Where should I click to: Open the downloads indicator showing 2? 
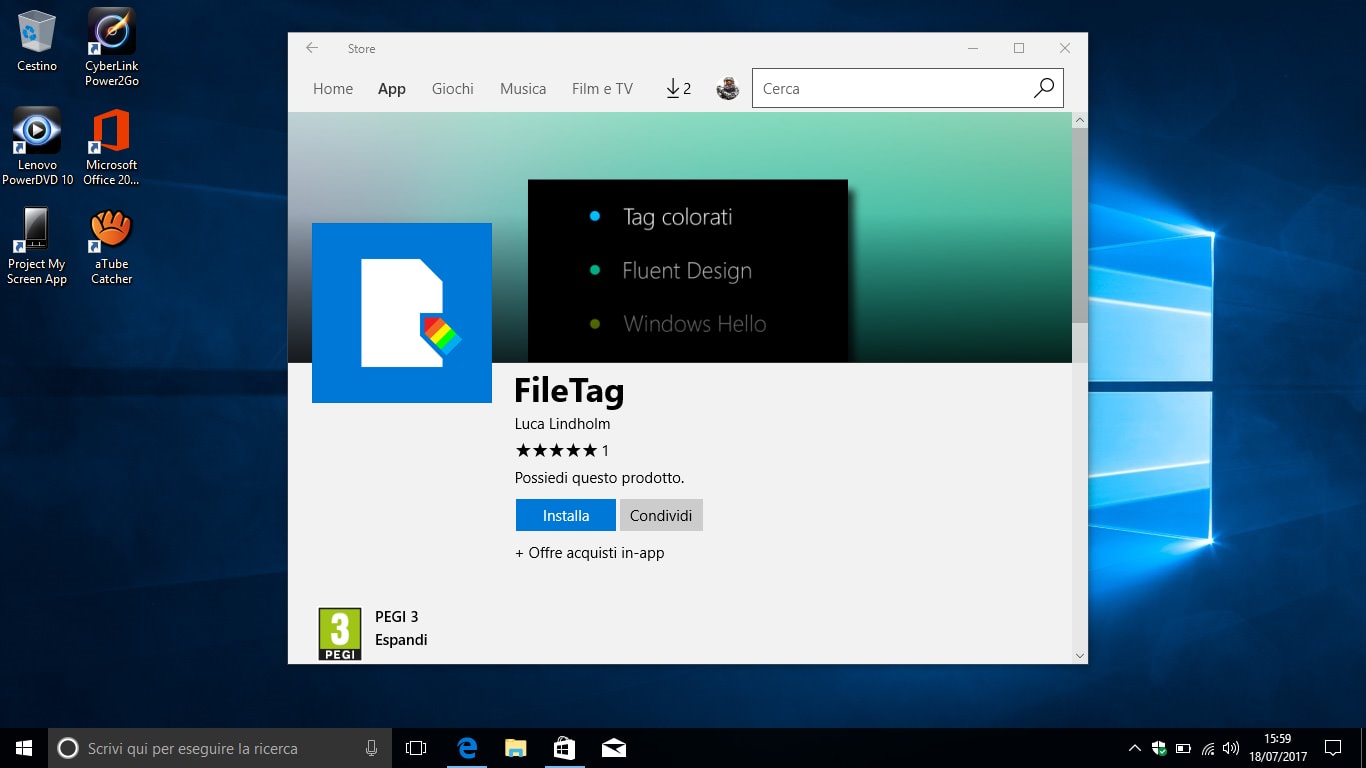678,89
